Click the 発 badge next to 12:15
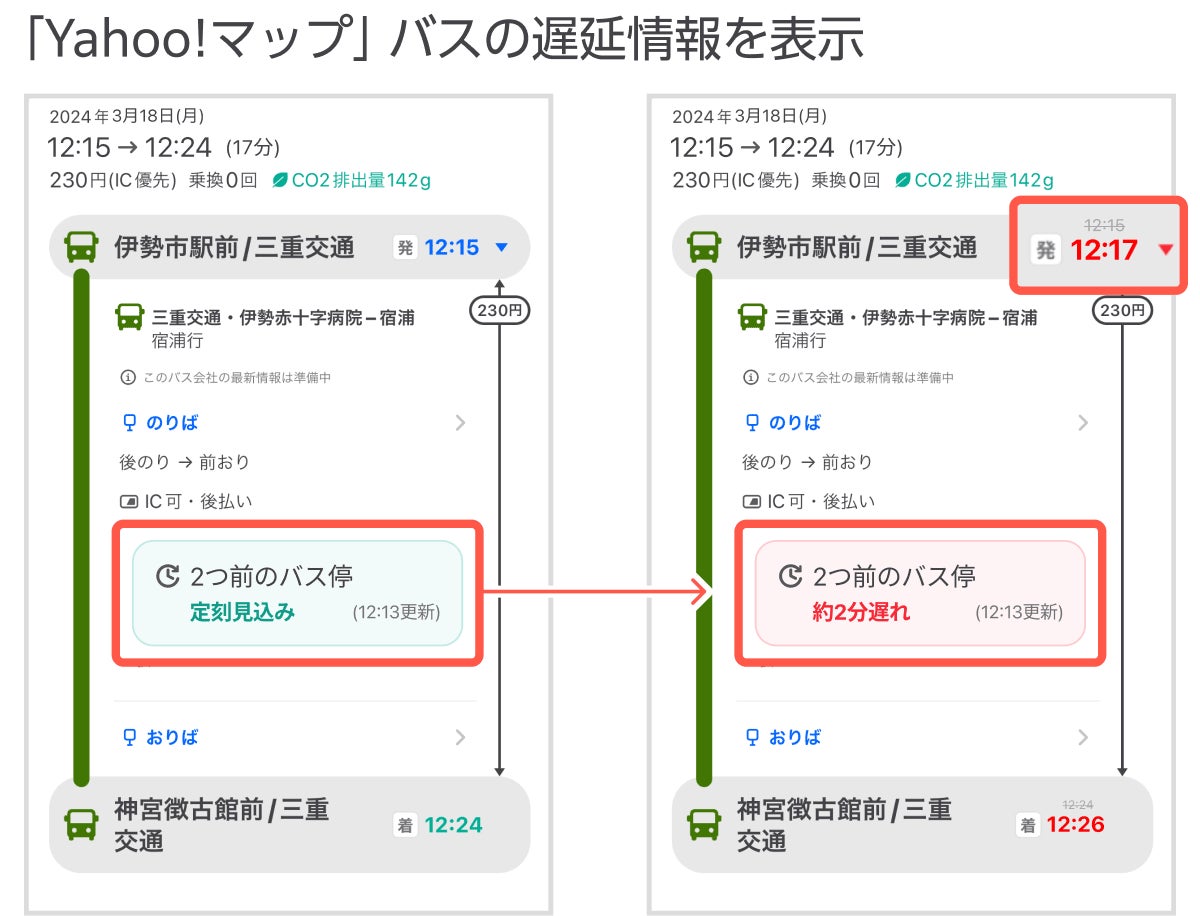Screen dimensions: 1200x916 click(405, 248)
